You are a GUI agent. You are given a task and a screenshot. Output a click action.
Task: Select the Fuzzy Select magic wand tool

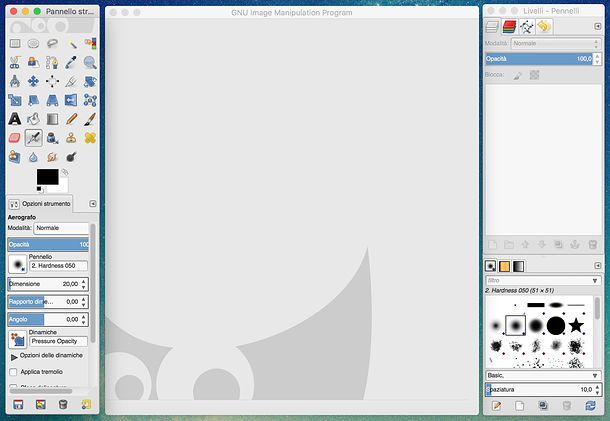(x=71, y=43)
